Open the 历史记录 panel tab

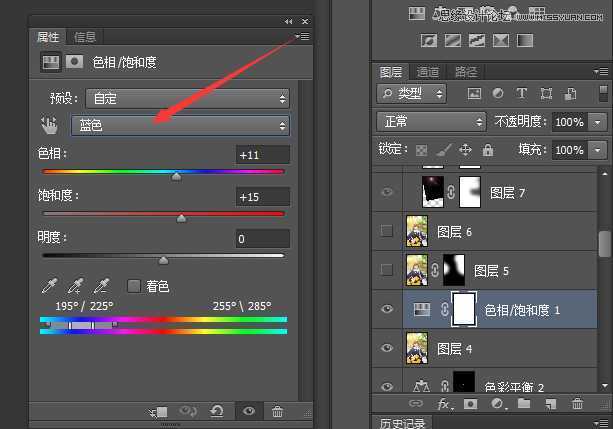pos(402,424)
